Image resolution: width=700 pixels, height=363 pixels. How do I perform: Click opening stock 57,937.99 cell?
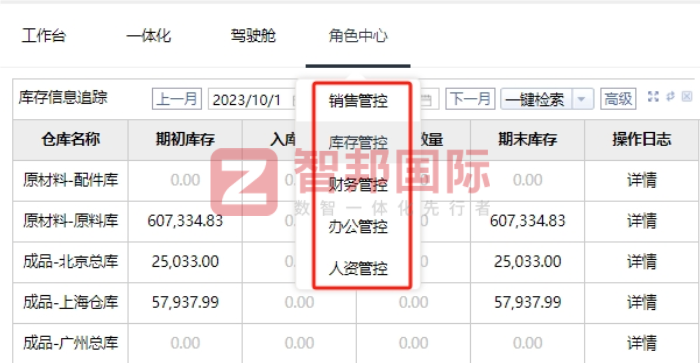point(185,302)
